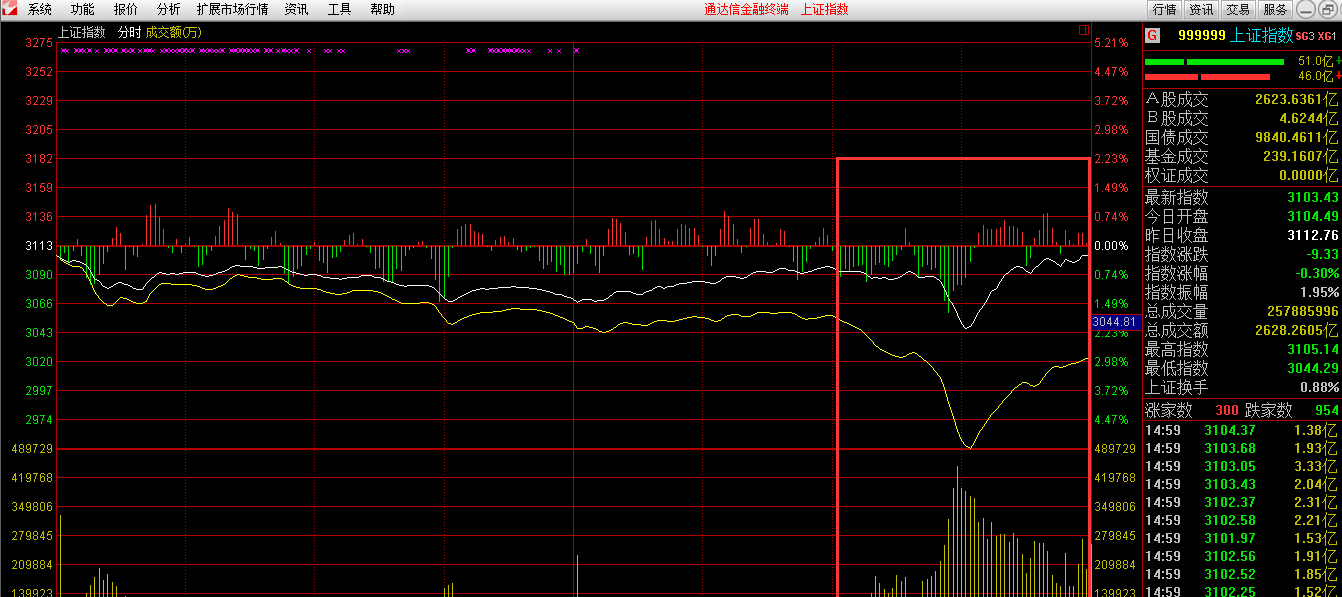Click the small red panel-layout icon in chart corner

click(x=1084, y=30)
